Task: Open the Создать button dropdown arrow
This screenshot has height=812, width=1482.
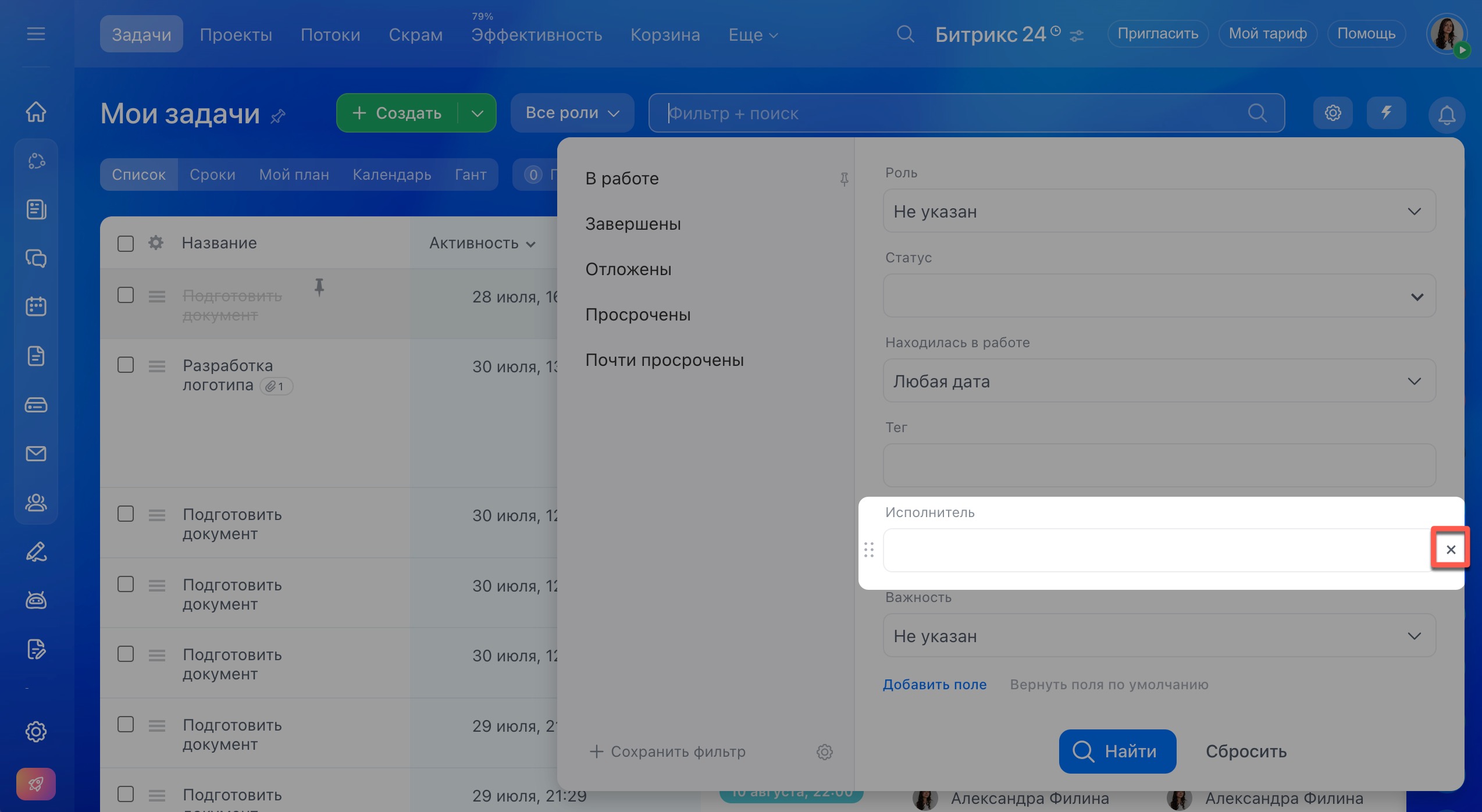Action: [x=478, y=113]
